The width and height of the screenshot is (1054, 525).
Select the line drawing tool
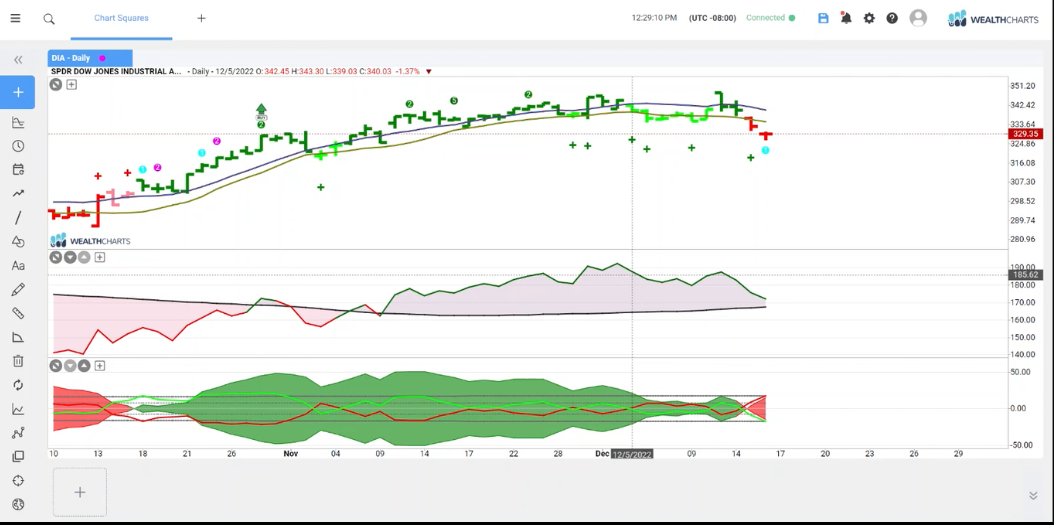18,218
